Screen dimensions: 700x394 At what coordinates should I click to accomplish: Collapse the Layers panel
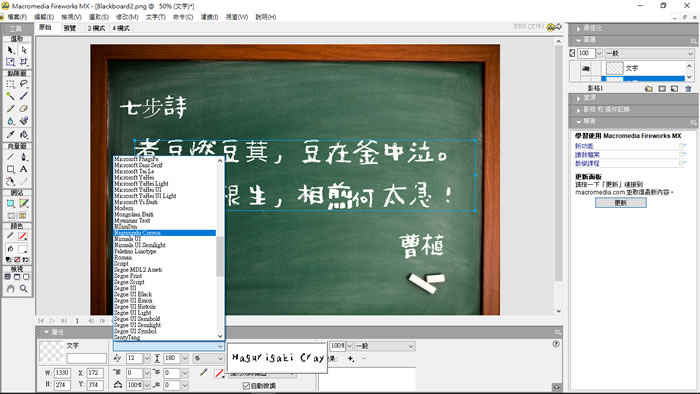(579, 40)
